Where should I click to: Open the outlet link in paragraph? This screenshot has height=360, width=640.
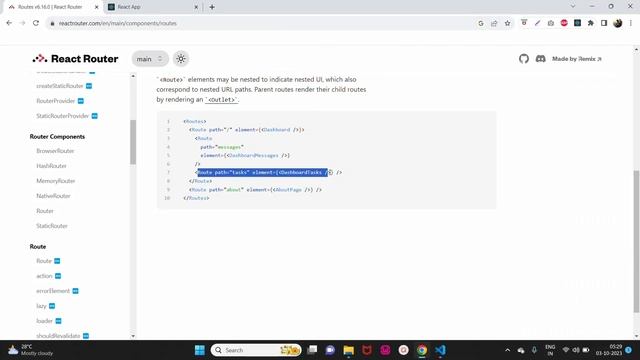(222, 100)
